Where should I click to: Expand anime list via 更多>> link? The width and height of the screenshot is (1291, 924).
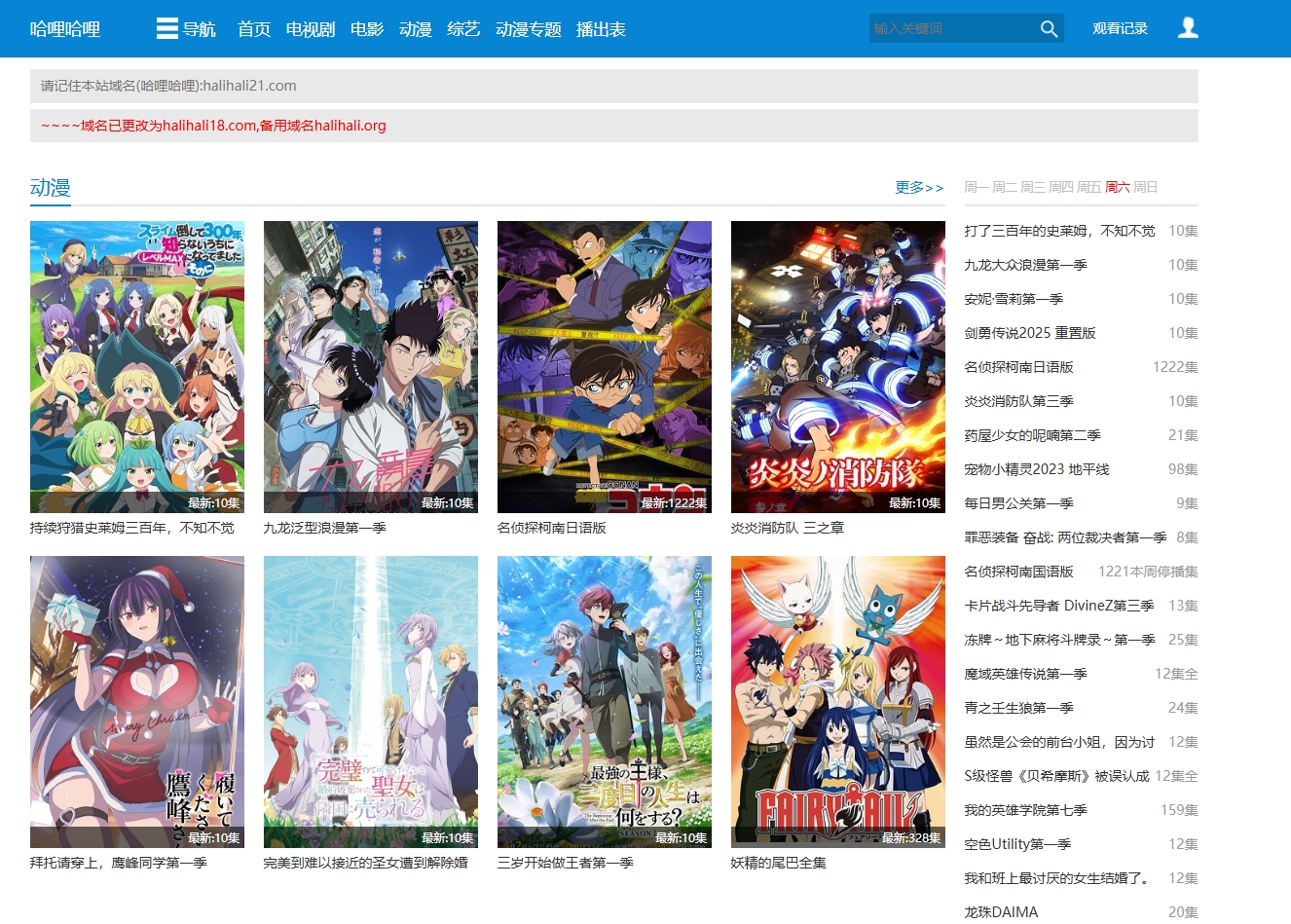pos(919,187)
